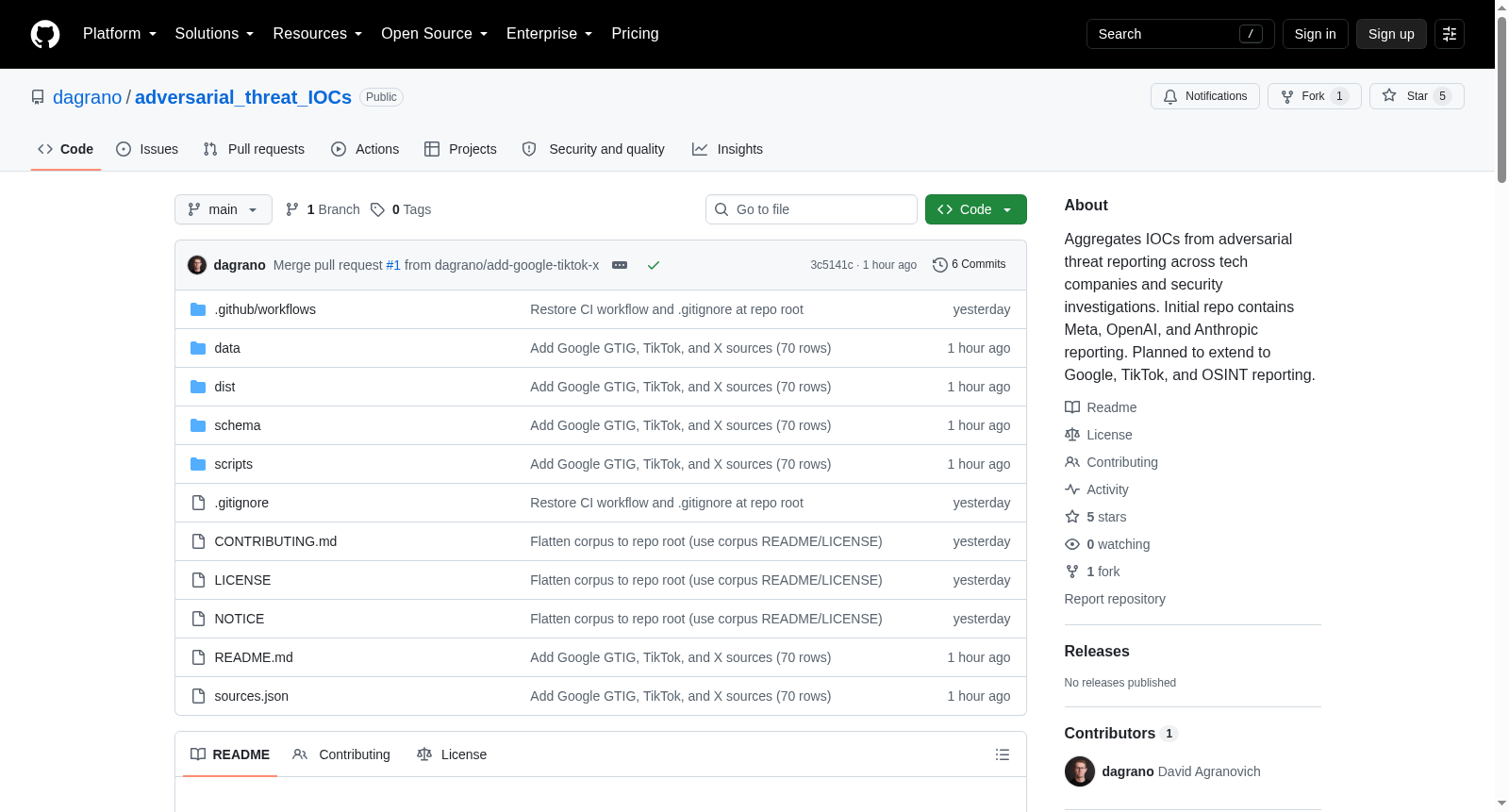Expand the Enterprise menu
This screenshot has height=812, width=1509.
(550, 34)
